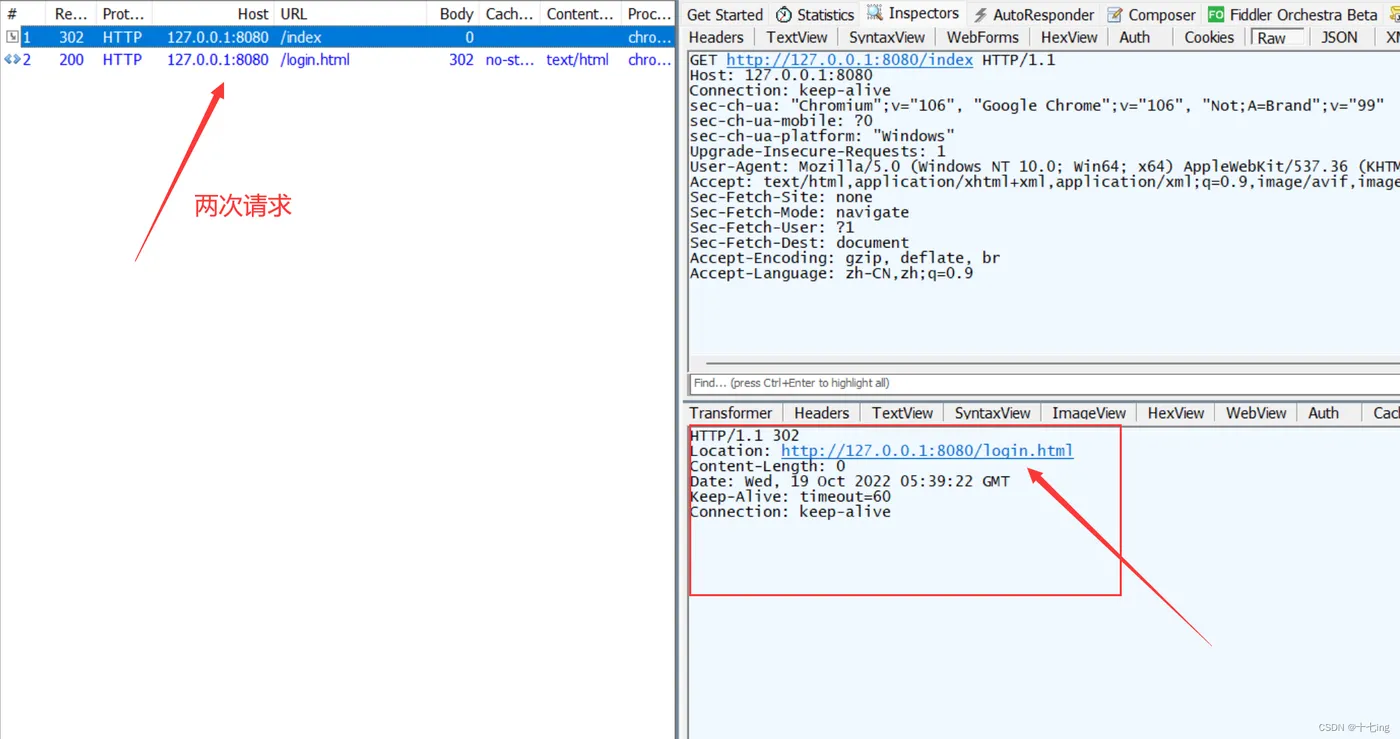Open the request Auth inspector tab
The image size is (1400, 739).
(1134, 37)
